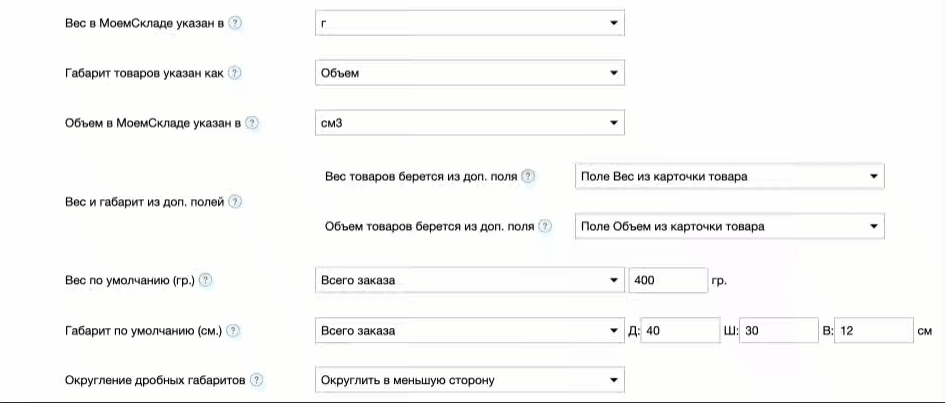Image resolution: width=945 pixels, height=403 pixels.
Task: Click help icon beside 'Вес по умолчанию (гр.)'
Action: (x=206, y=280)
